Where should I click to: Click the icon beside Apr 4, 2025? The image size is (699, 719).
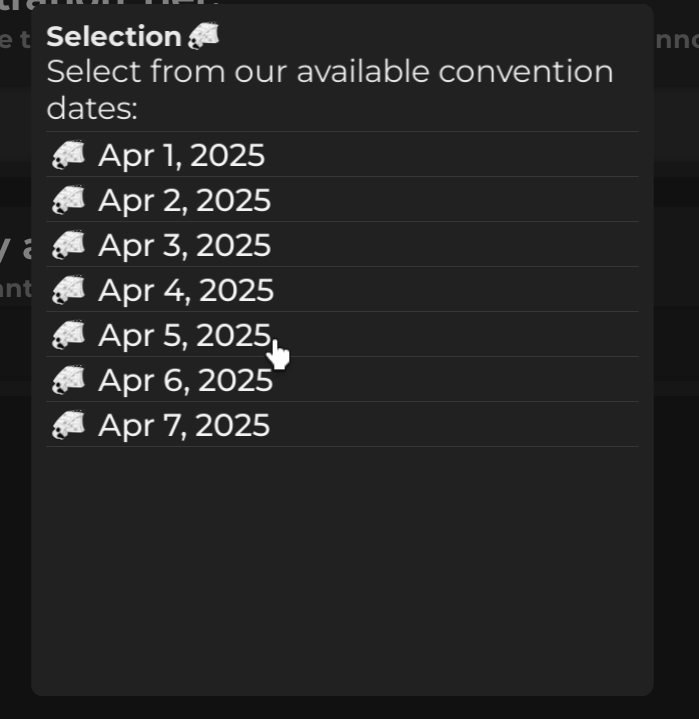(68, 290)
